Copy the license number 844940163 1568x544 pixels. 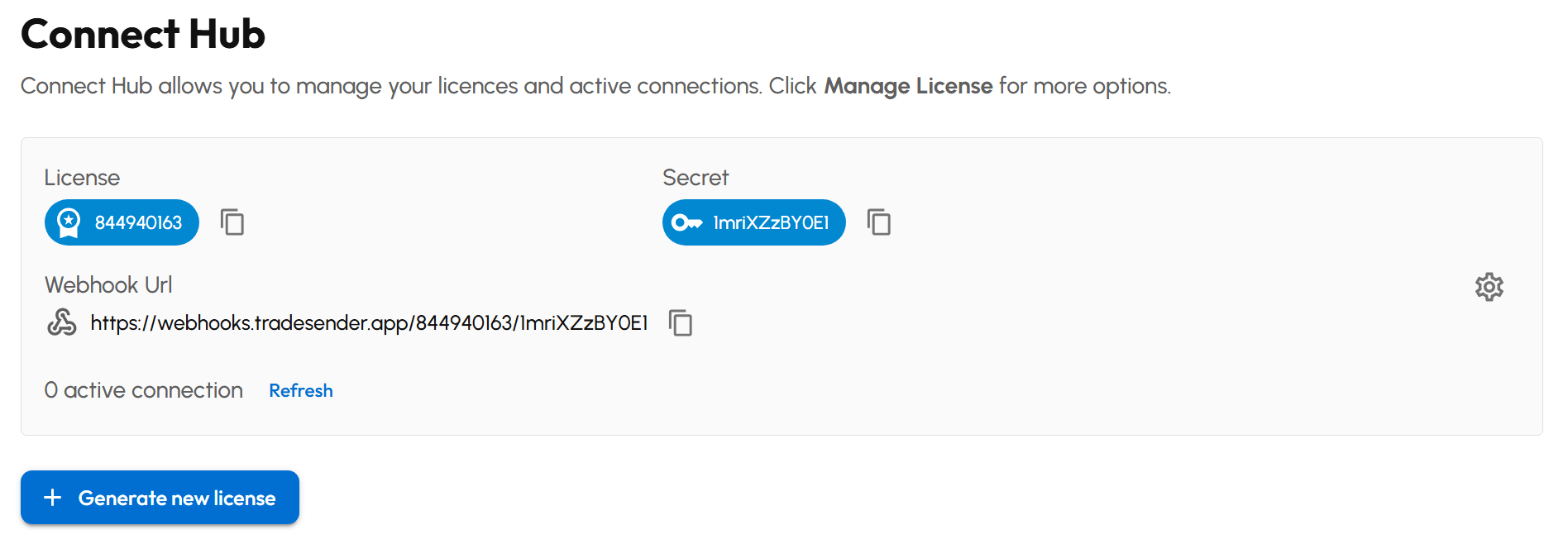(x=232, y=222)
